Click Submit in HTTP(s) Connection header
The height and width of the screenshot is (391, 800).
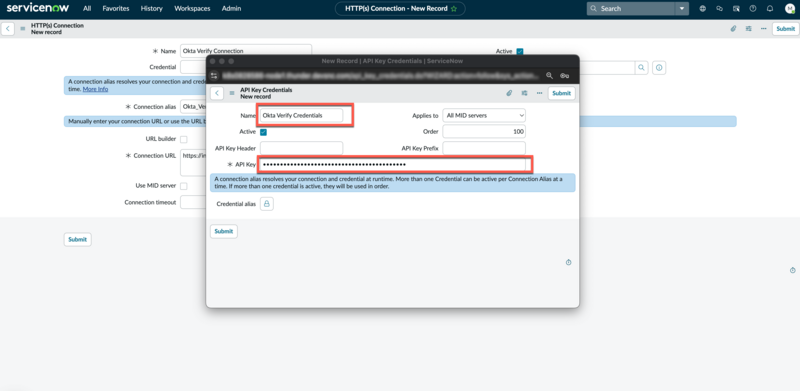(785, 29)
